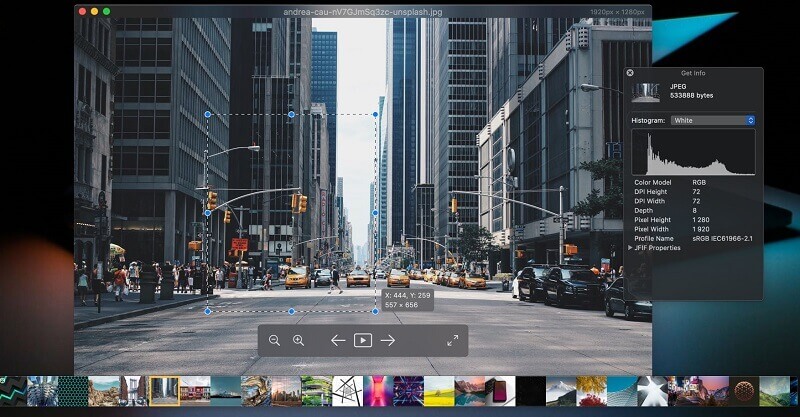
Task: Click the green zoom window button
Action: coord(107,11)
